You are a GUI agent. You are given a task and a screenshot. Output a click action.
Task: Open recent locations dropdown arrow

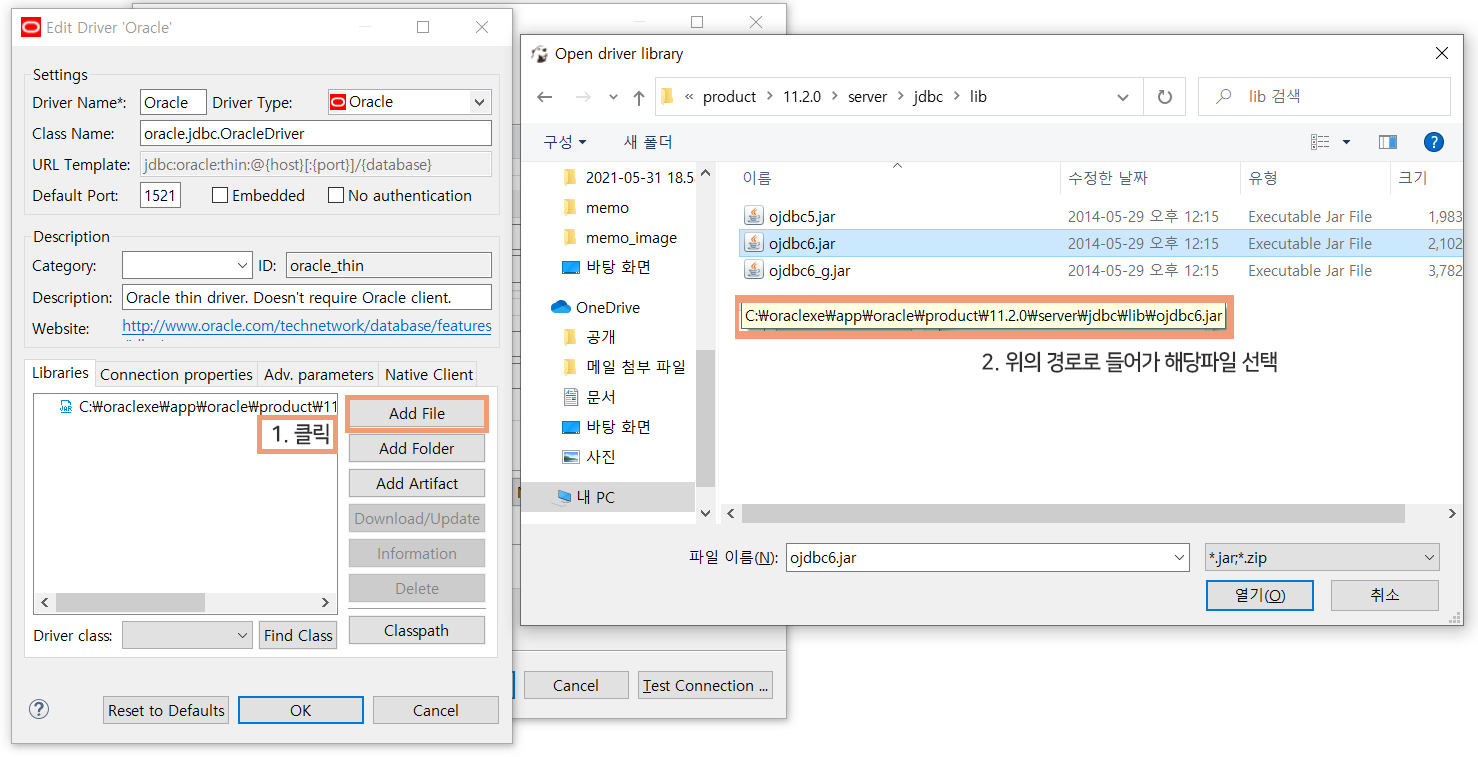pyautogui.click(x=613, y=97)
